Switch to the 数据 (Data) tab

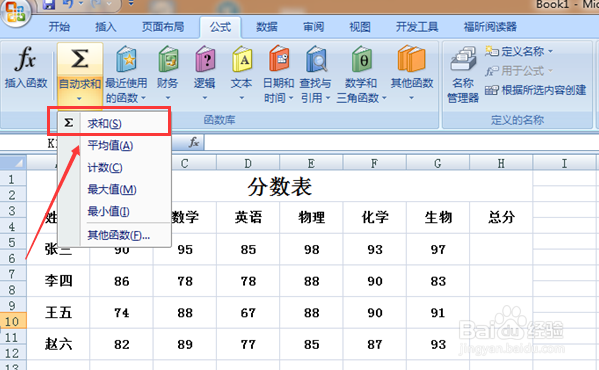(267, 27)
